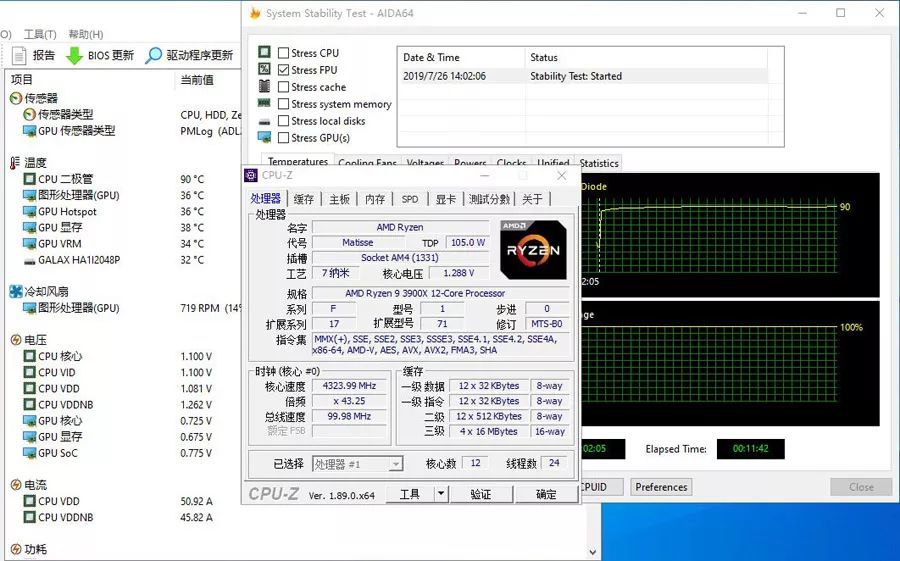Enable the Stress cache checkbox

283,87
